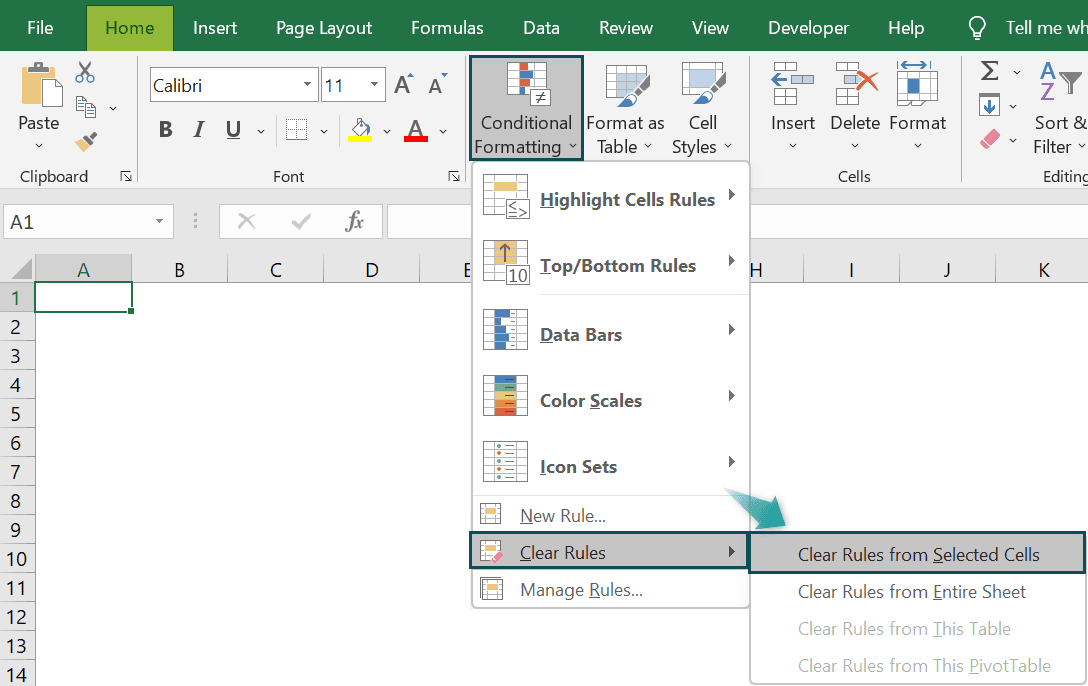1088x686 pixels.
Task: Choose Manage Rules... menu item
Action: click(x=611, y=590)
